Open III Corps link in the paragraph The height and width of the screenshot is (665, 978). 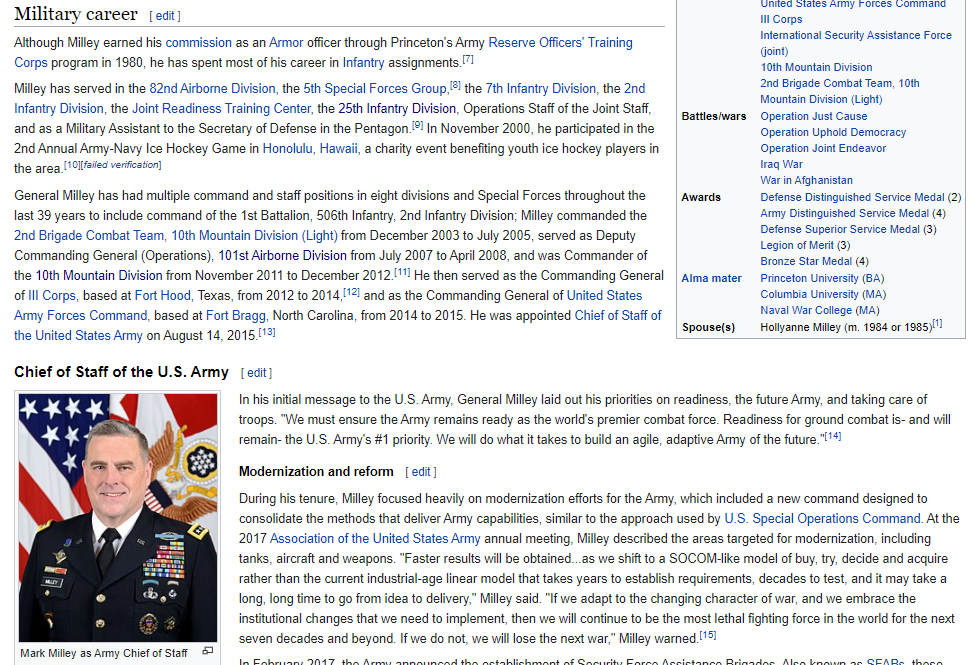(52, 296)
